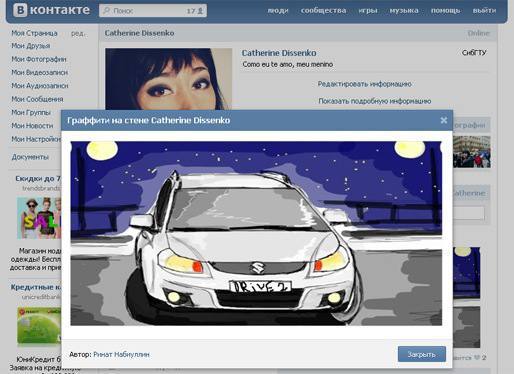Open Мои Настройки
The image size is (514, 374).
click(36, 139)
